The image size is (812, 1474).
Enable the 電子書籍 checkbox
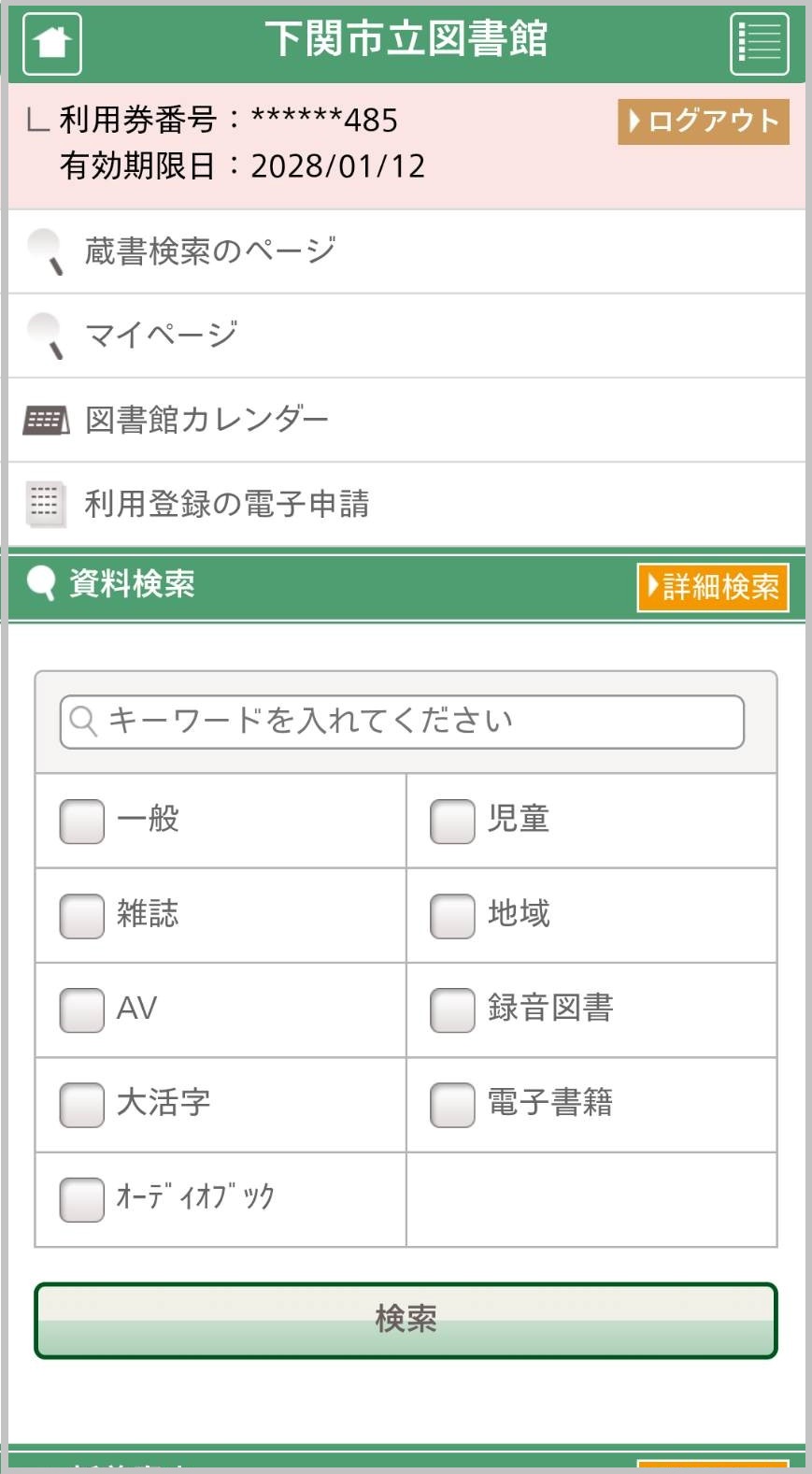pos(451,1105)
